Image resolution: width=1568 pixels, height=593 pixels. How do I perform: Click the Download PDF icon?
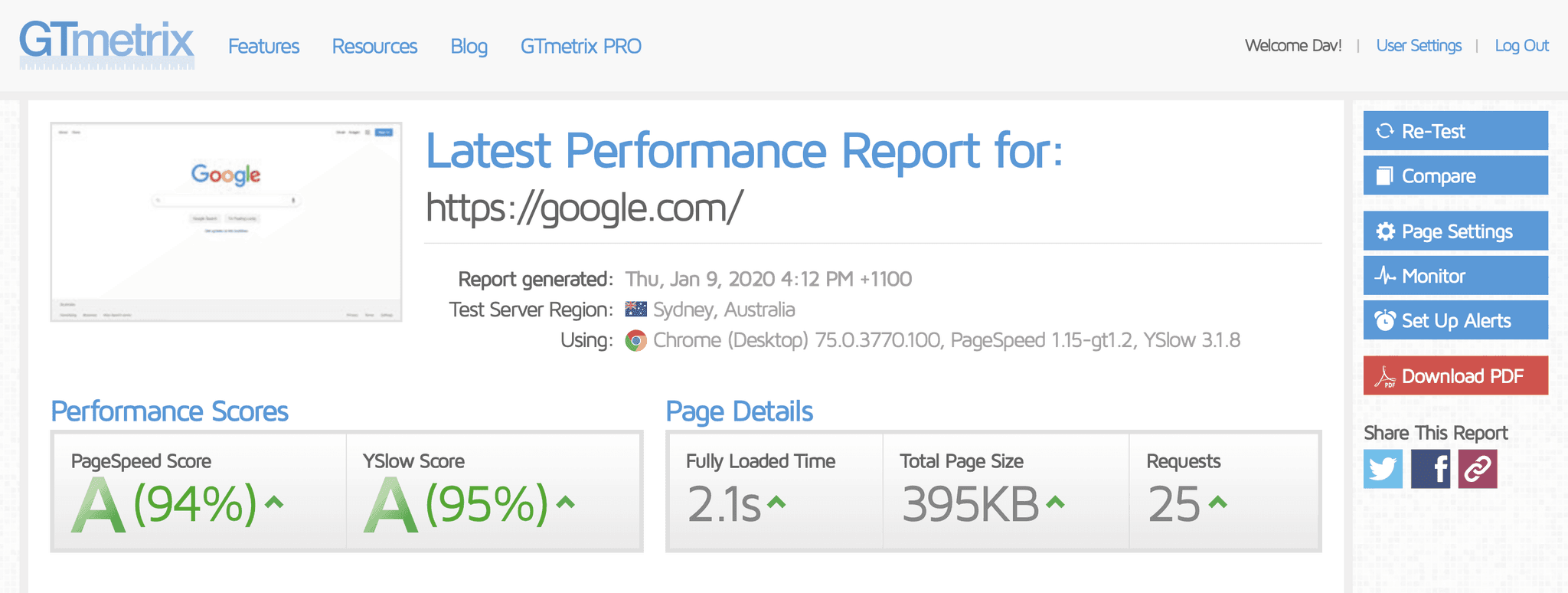click(1389, 375)
